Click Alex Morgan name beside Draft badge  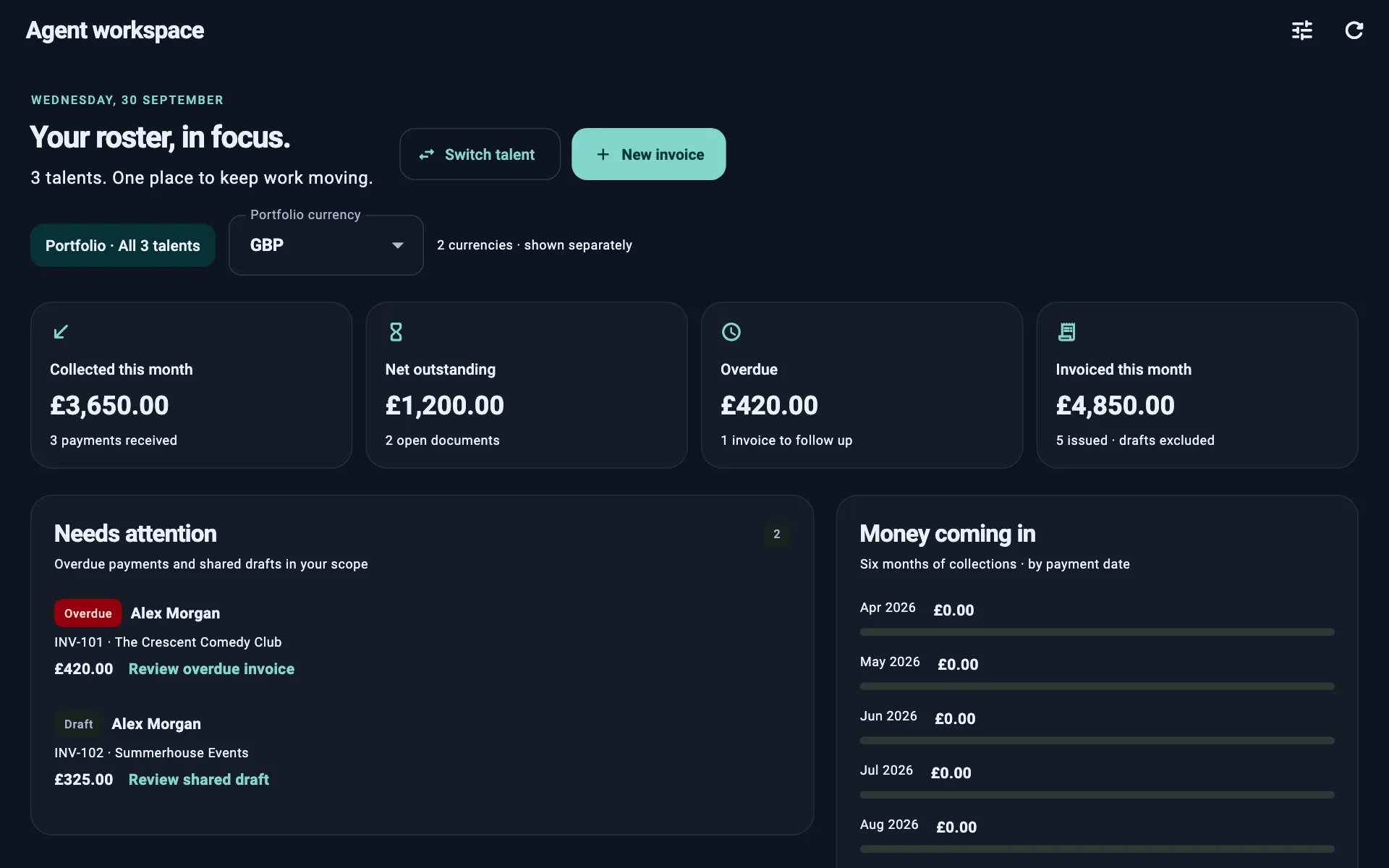pos(156,724)
